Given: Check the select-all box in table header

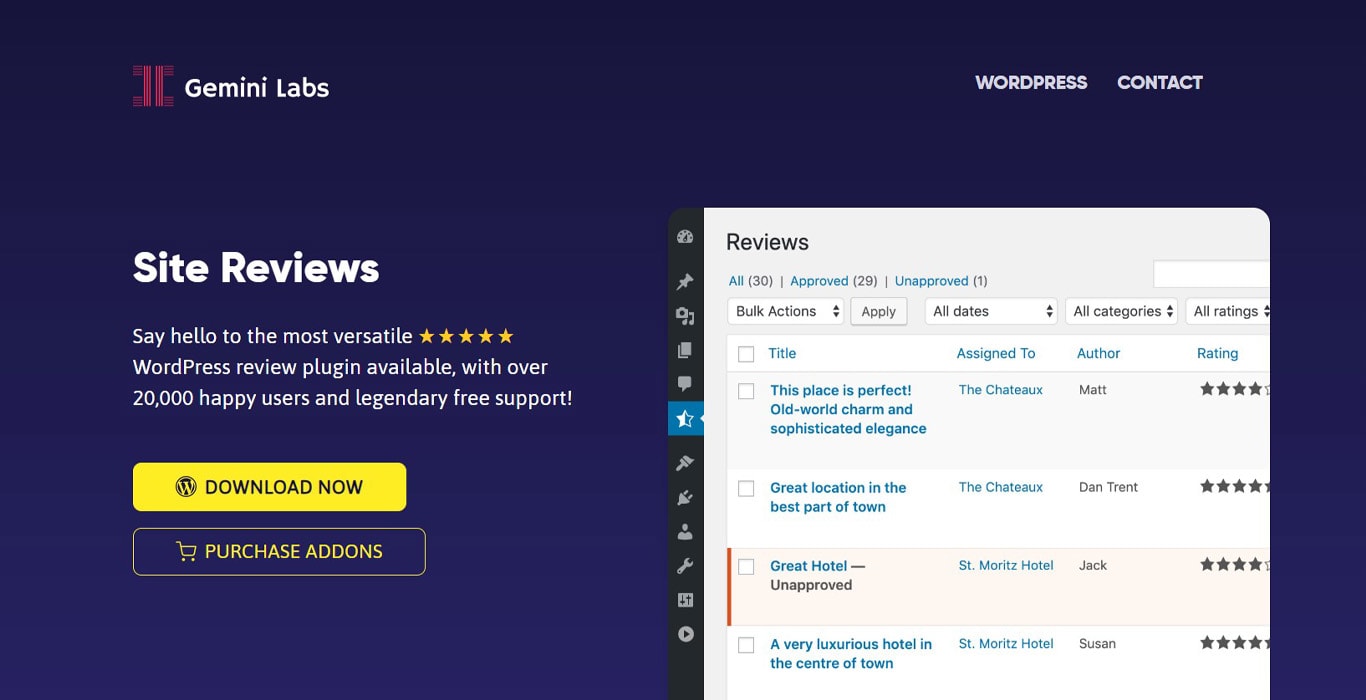Looking at the screenshot, I should pyautogui.click(x=746, y=353).
